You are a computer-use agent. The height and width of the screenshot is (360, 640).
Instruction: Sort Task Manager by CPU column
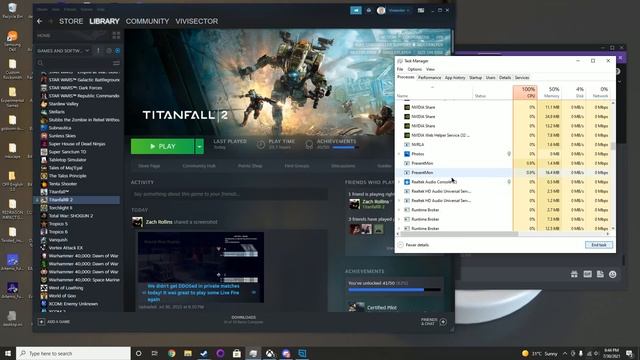click(525, 92)
